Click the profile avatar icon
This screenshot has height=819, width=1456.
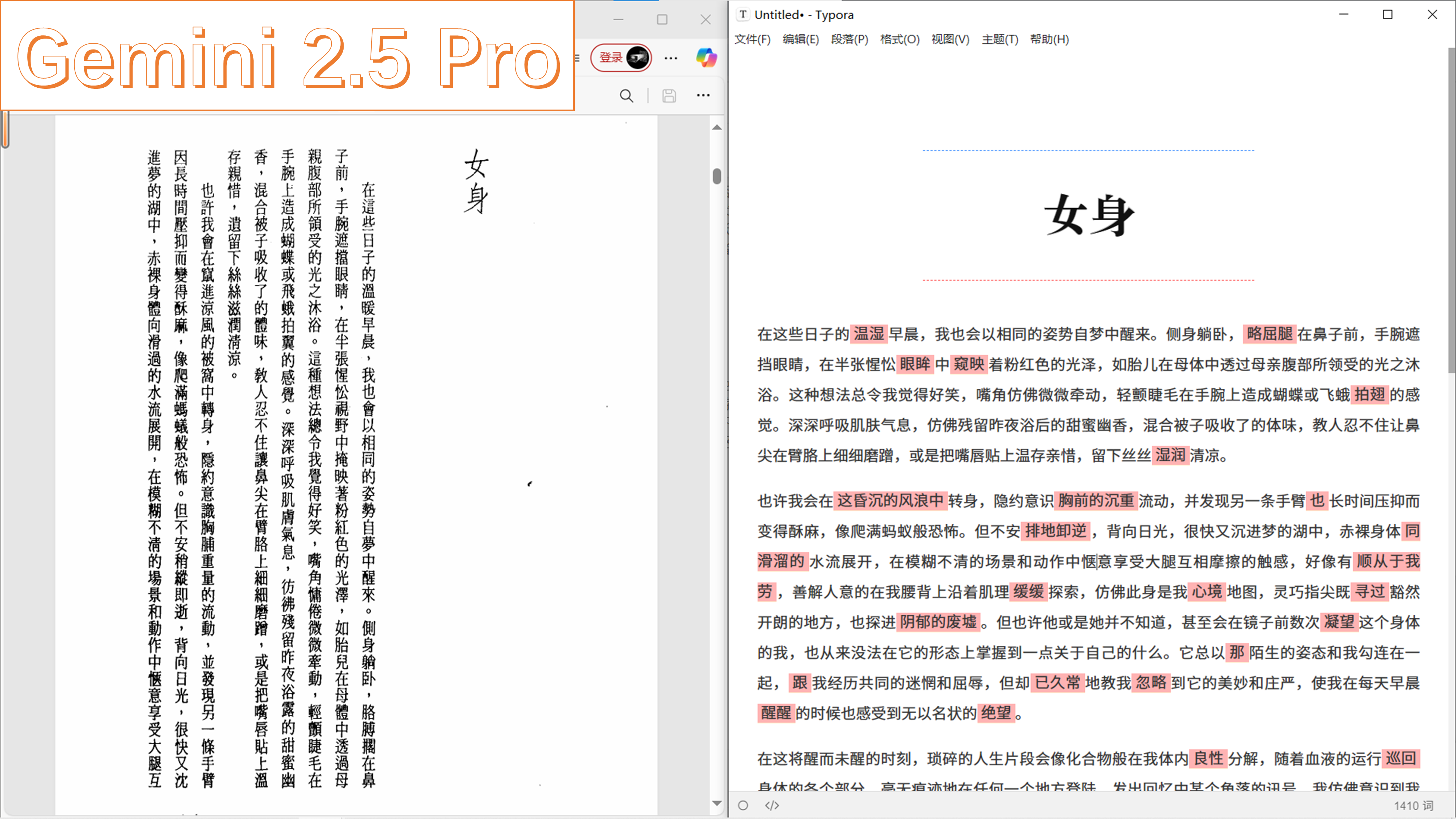pyautogui.click(x=638, y=58)
